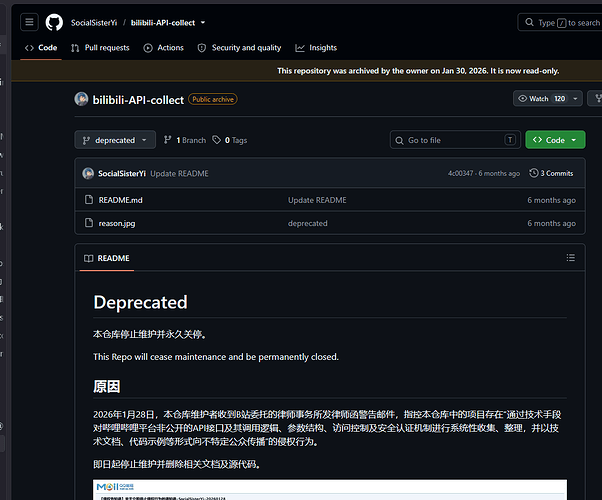The image size is (602, 500).
Task: Open Security and quality tab
Action: [239, 48]
